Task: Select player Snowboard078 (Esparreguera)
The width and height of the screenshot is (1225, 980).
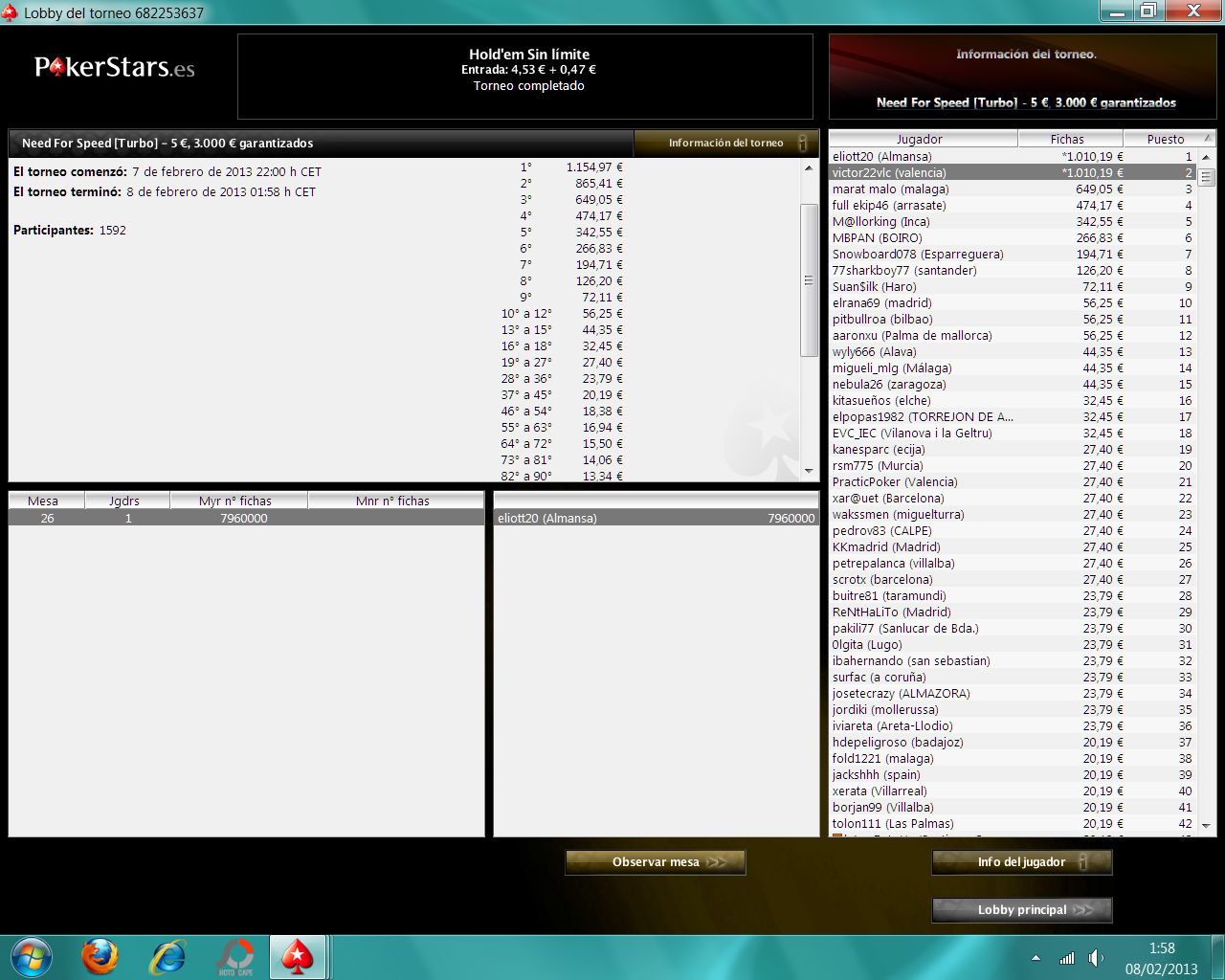Action: coord(1013,255)
